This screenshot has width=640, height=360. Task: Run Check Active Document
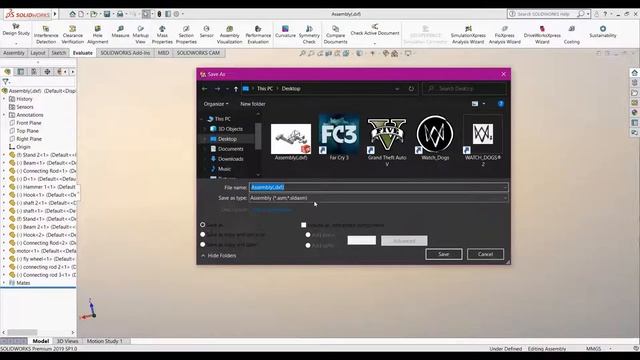coord(375,30)
